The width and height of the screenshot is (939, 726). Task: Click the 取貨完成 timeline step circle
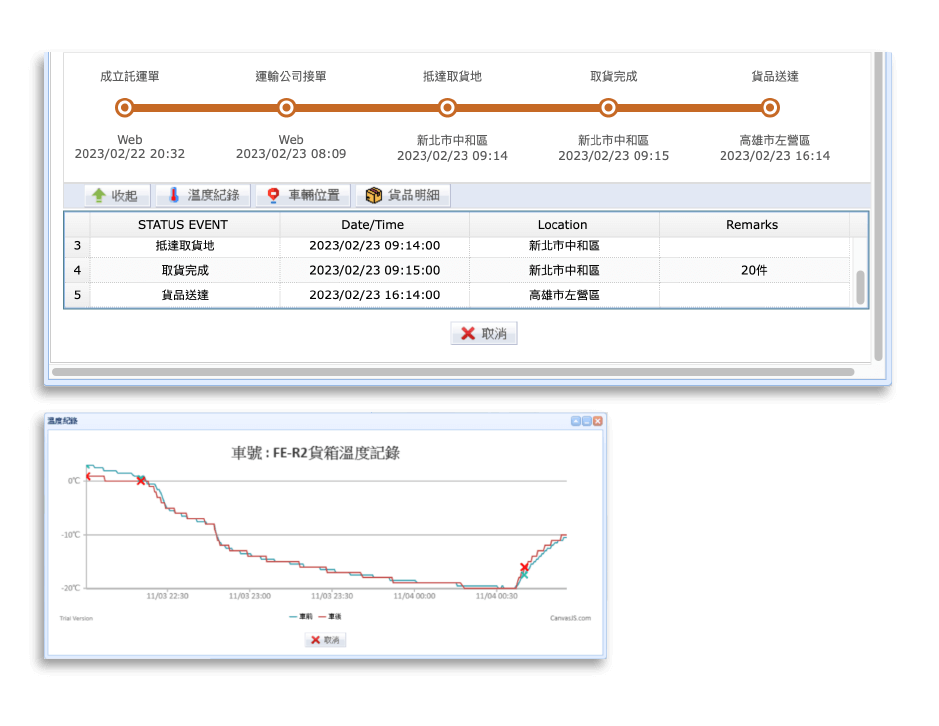(x=608, y=108)
